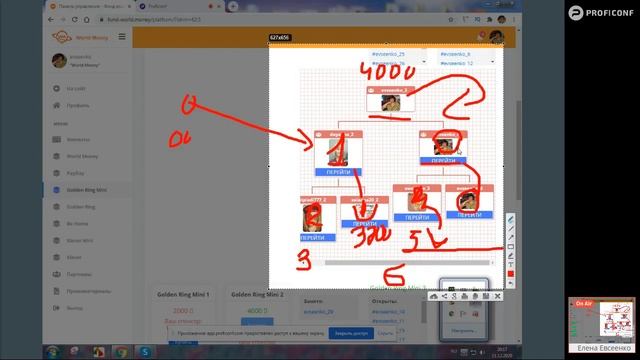Click the Закрыть доступ button
The width and height of the screenshot is (640, 360).
click(351, 333)
